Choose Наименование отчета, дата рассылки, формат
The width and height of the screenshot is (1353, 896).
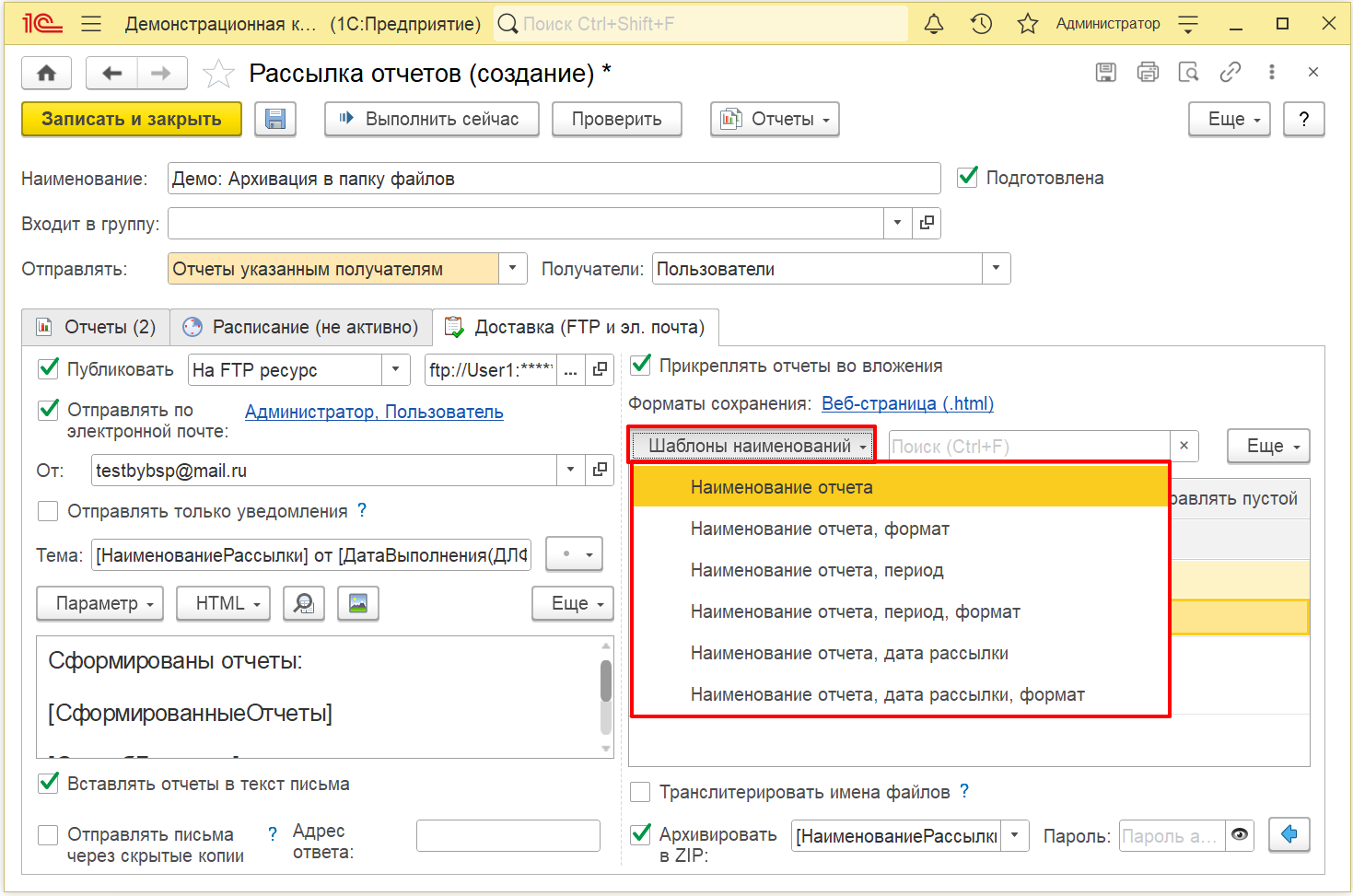click(x=901, y=694)
